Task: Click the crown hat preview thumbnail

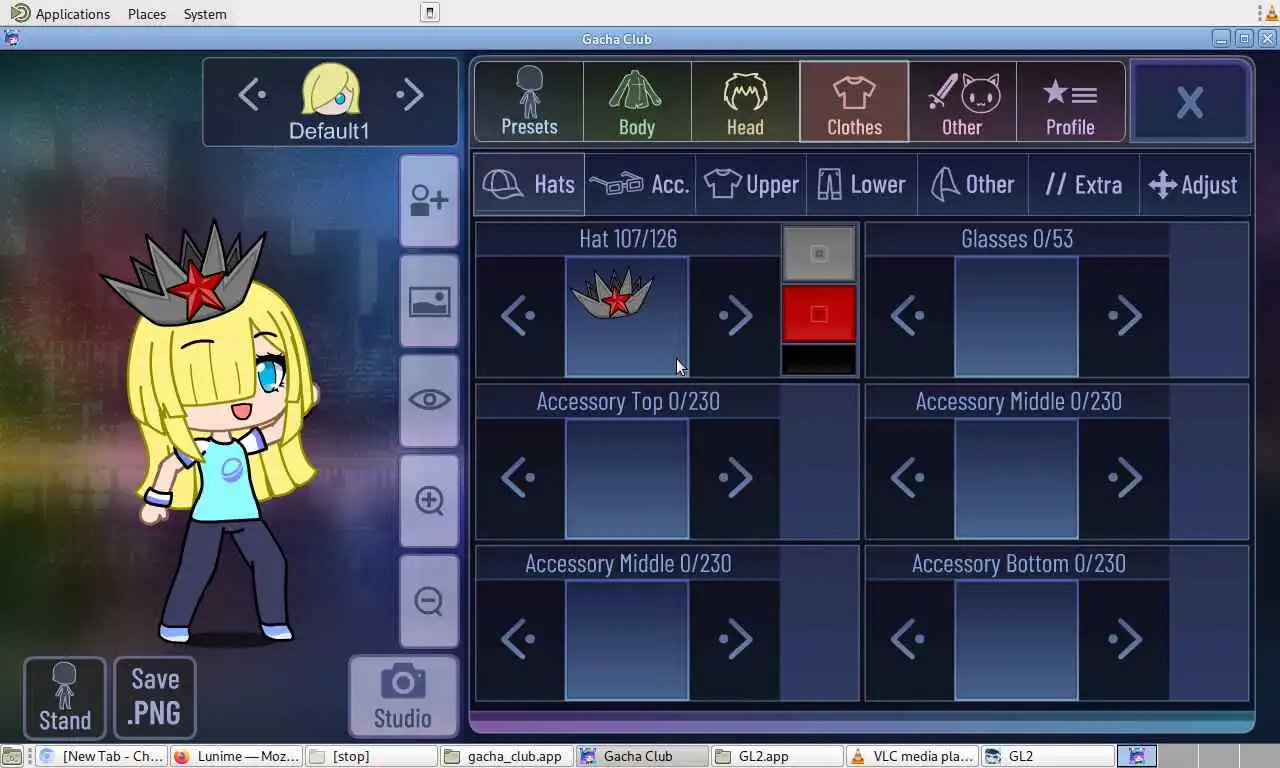Action: coord(627,316)
